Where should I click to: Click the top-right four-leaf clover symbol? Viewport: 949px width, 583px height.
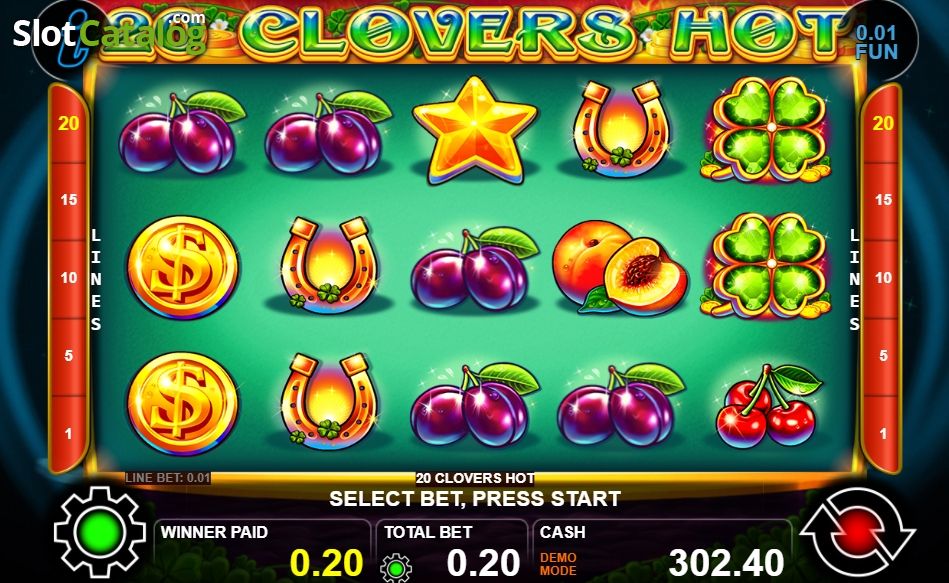[x=766, y=129]
